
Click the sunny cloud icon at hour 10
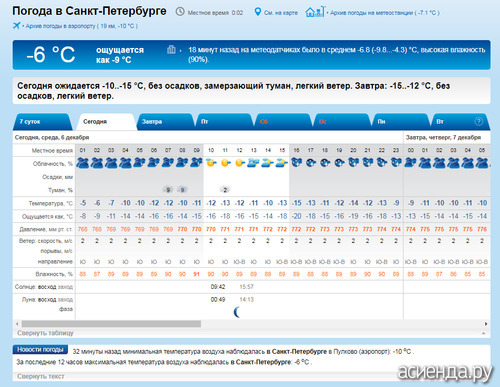211,163
